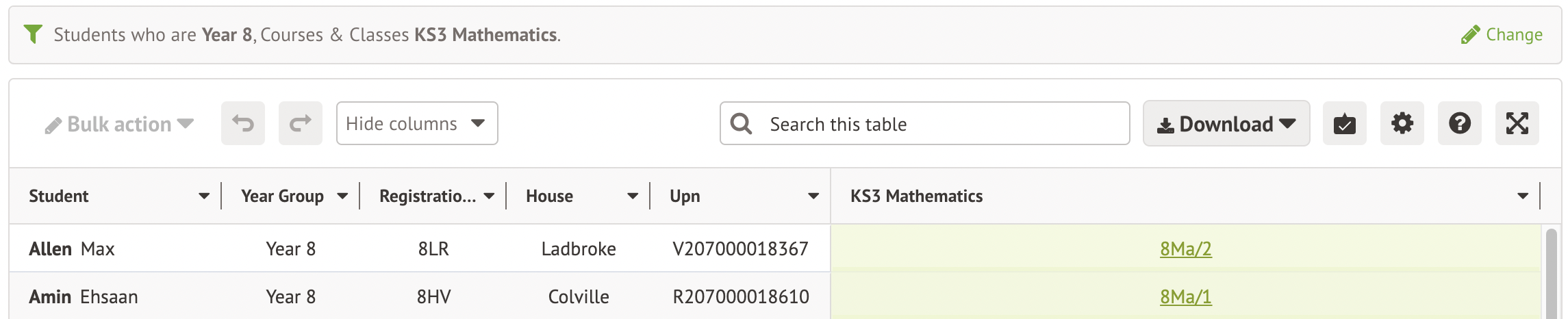Open the 8Ma/2 class link
Image resolution: width=1568 pixels, height=319 pixels.
[x=1185, y=249]
